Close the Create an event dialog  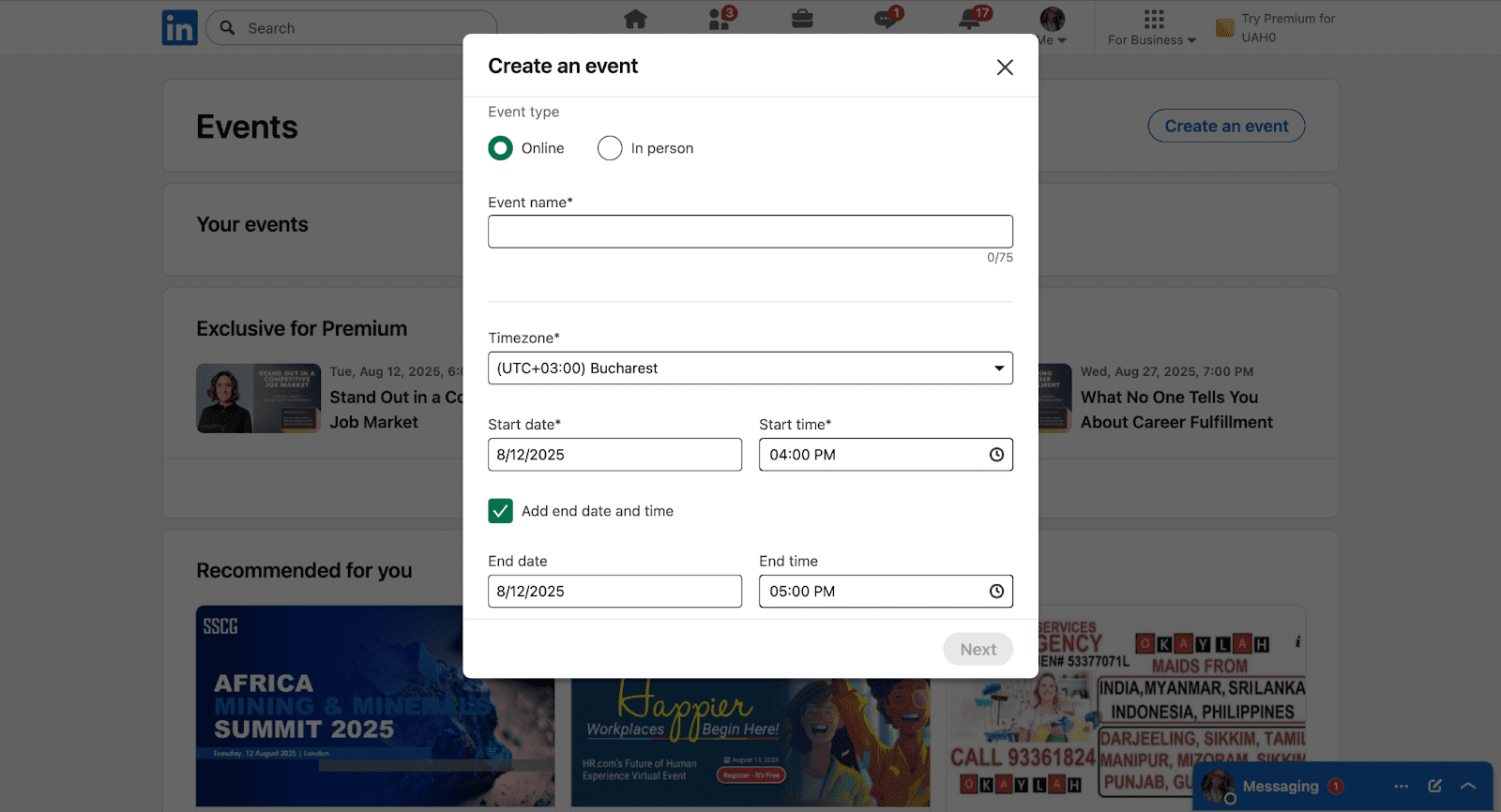click(x=1005, y=68)
